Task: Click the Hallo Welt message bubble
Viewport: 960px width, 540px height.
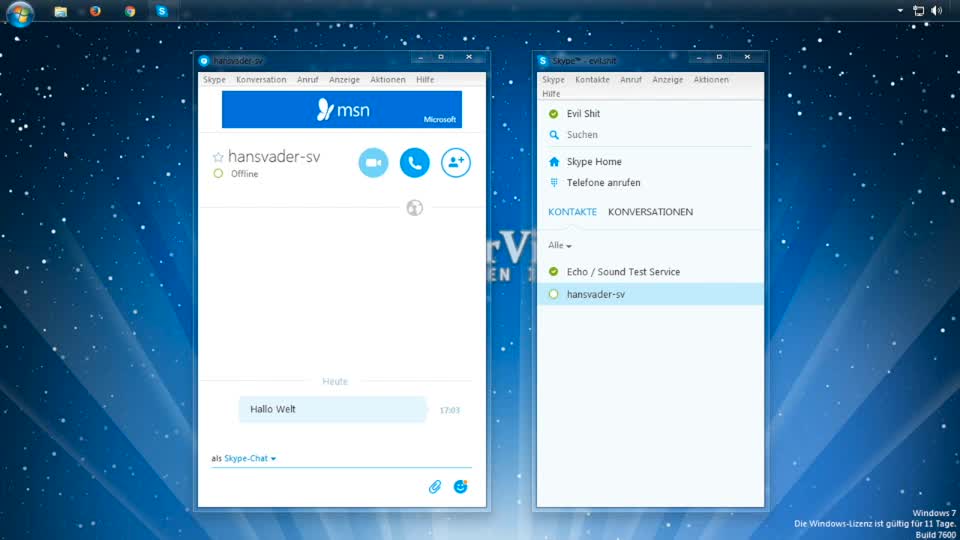Action: [x=332, y=410]
